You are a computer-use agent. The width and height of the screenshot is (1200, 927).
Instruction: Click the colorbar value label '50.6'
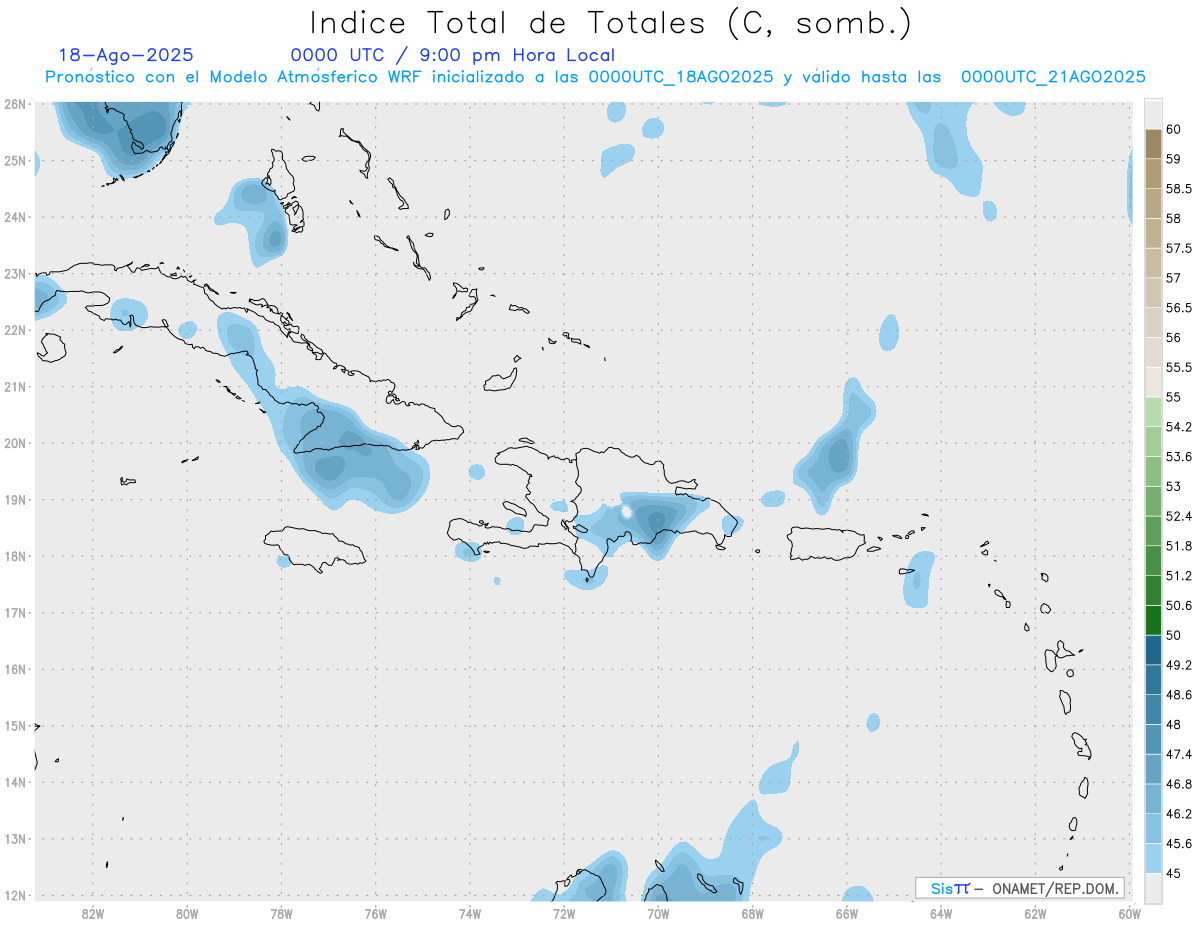pyautogui.click(x=1180, y=605)
